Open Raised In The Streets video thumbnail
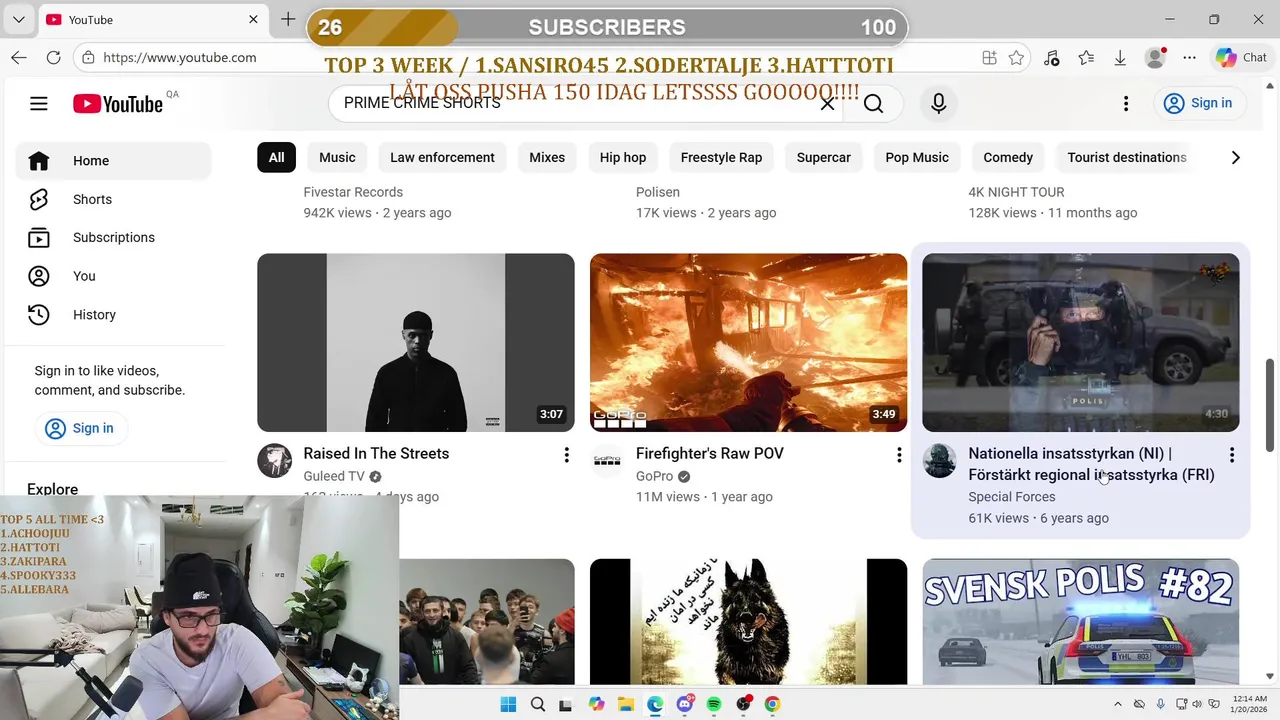Viewport: 1280px width, 720px height. (416, 342)
